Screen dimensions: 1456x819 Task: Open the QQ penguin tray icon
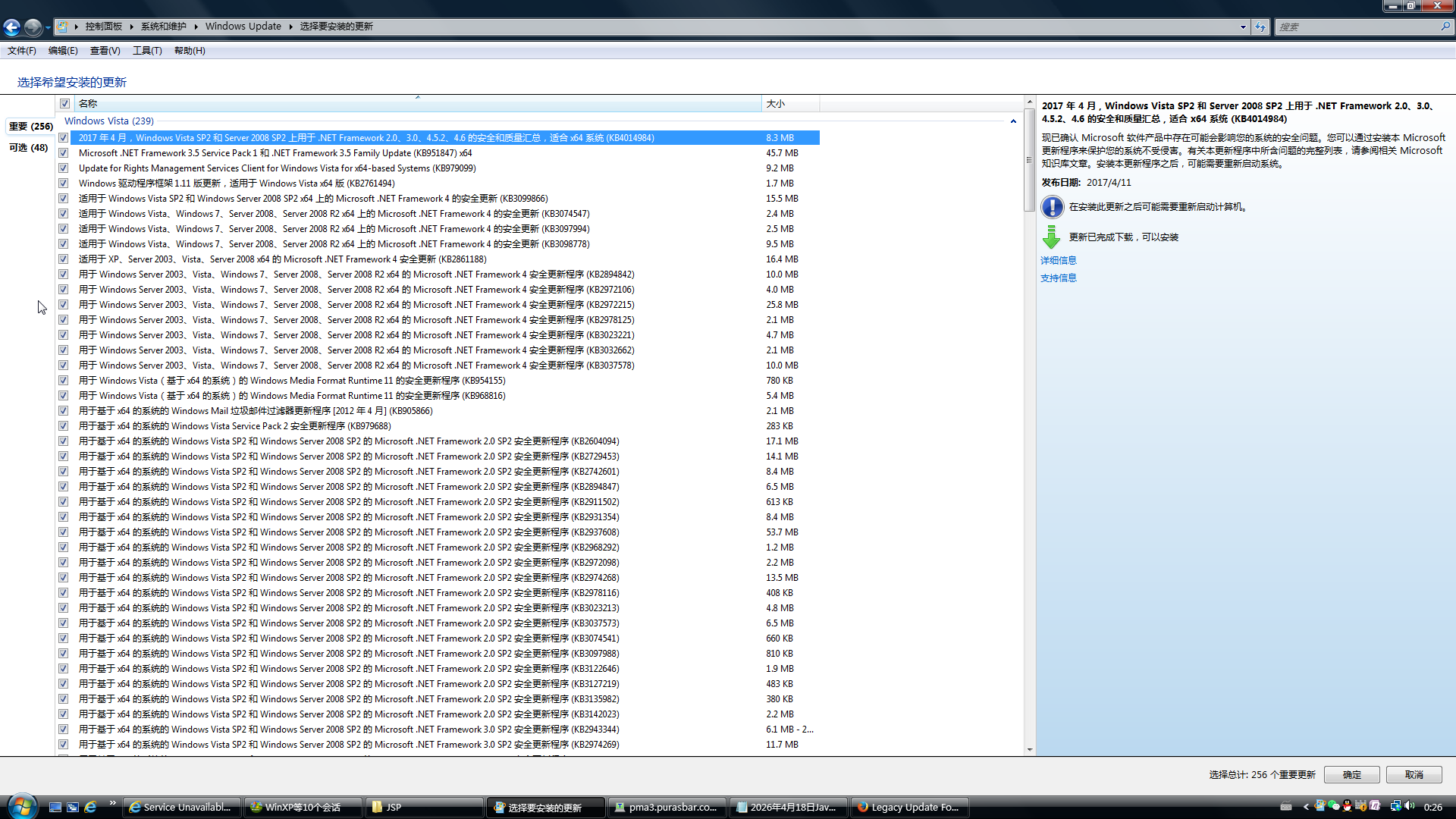tap(1347, 806)
